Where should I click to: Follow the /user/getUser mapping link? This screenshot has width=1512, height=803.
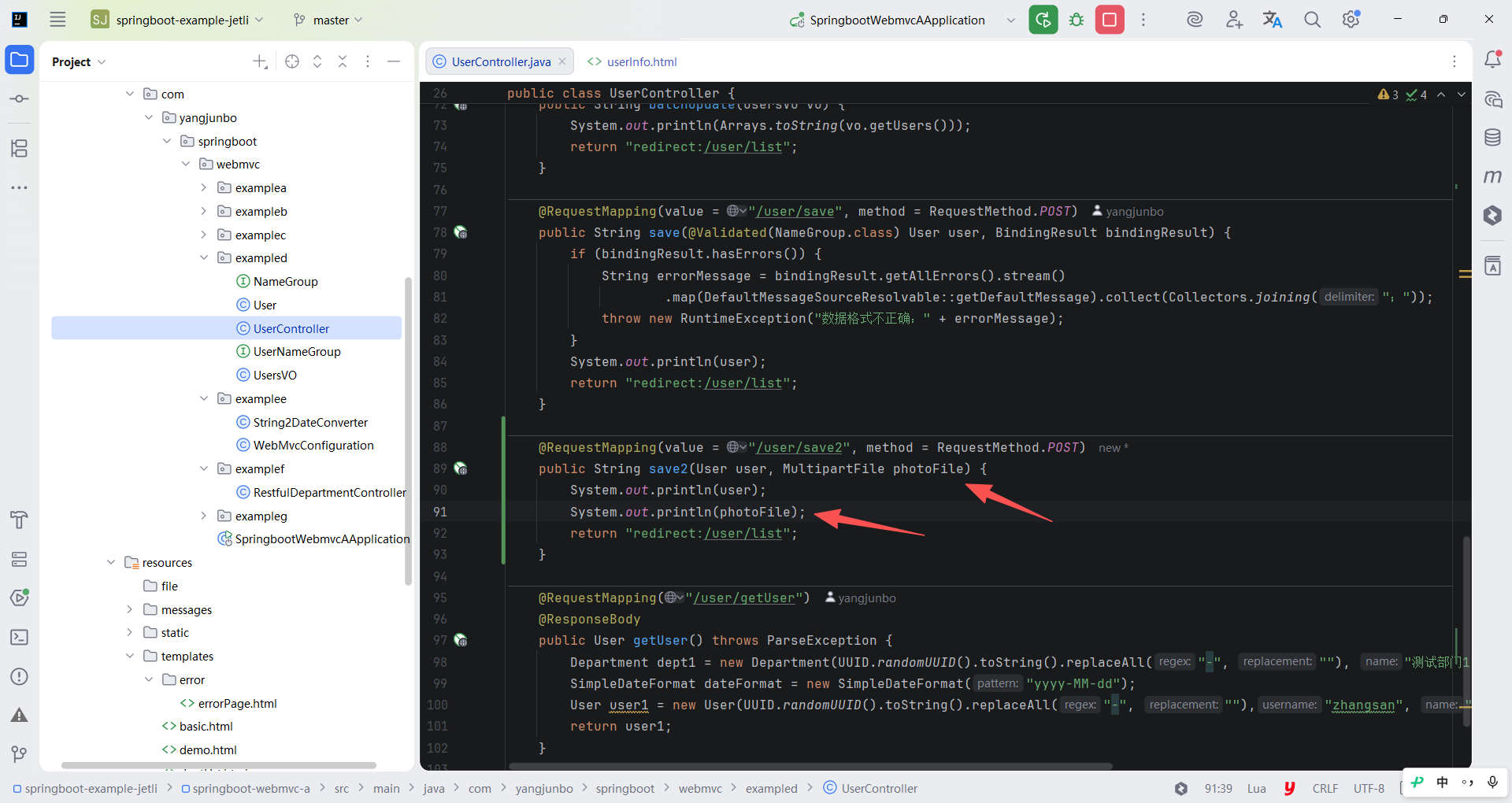pyautogui.click(x=743, y=598)
